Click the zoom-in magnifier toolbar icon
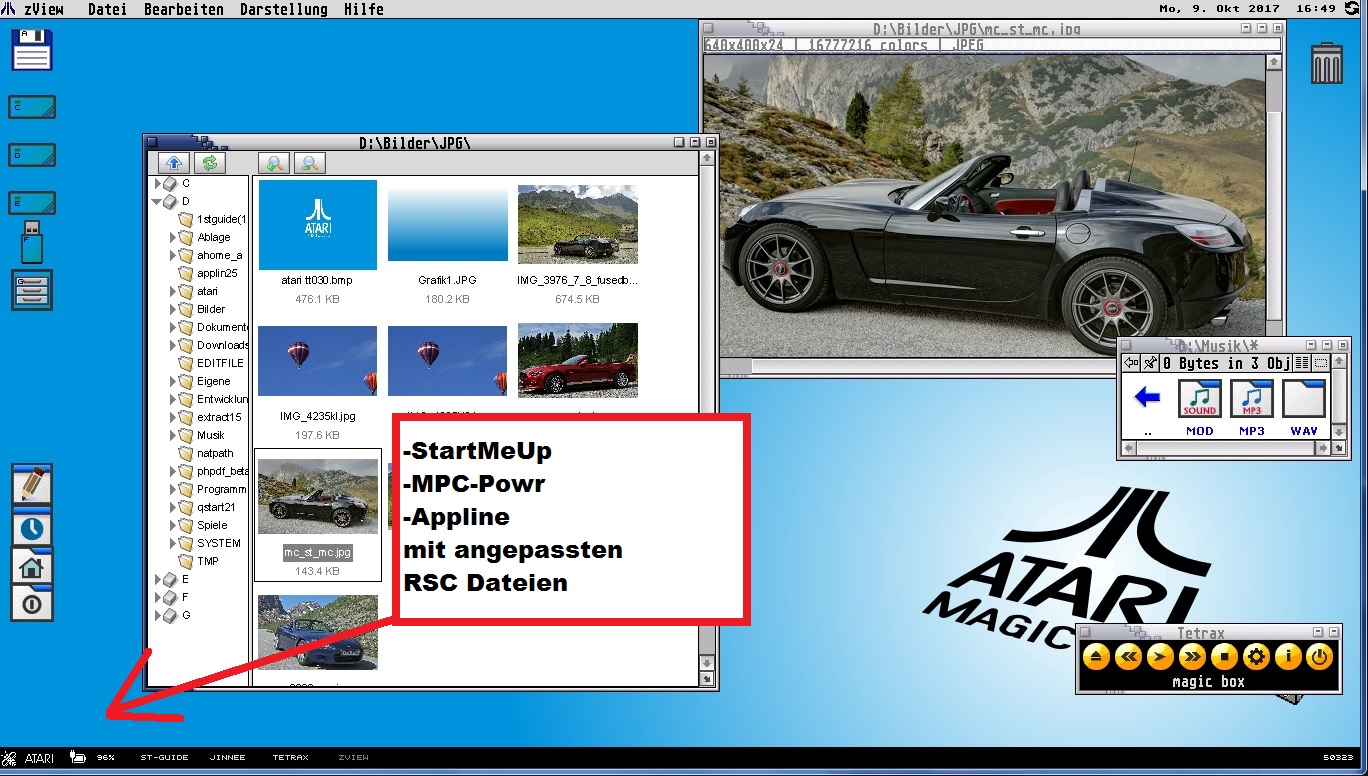The image size is (1368, 776). tap(274, 163)
